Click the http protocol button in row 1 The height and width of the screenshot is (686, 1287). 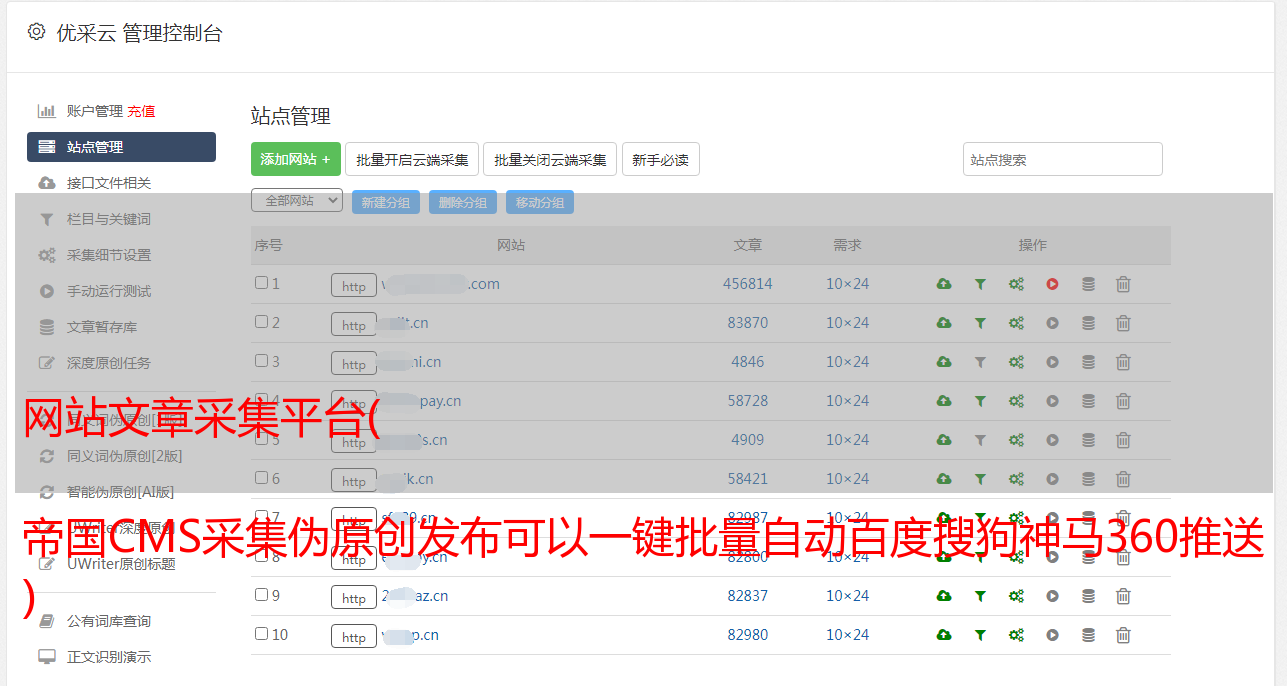click(354, 286)
